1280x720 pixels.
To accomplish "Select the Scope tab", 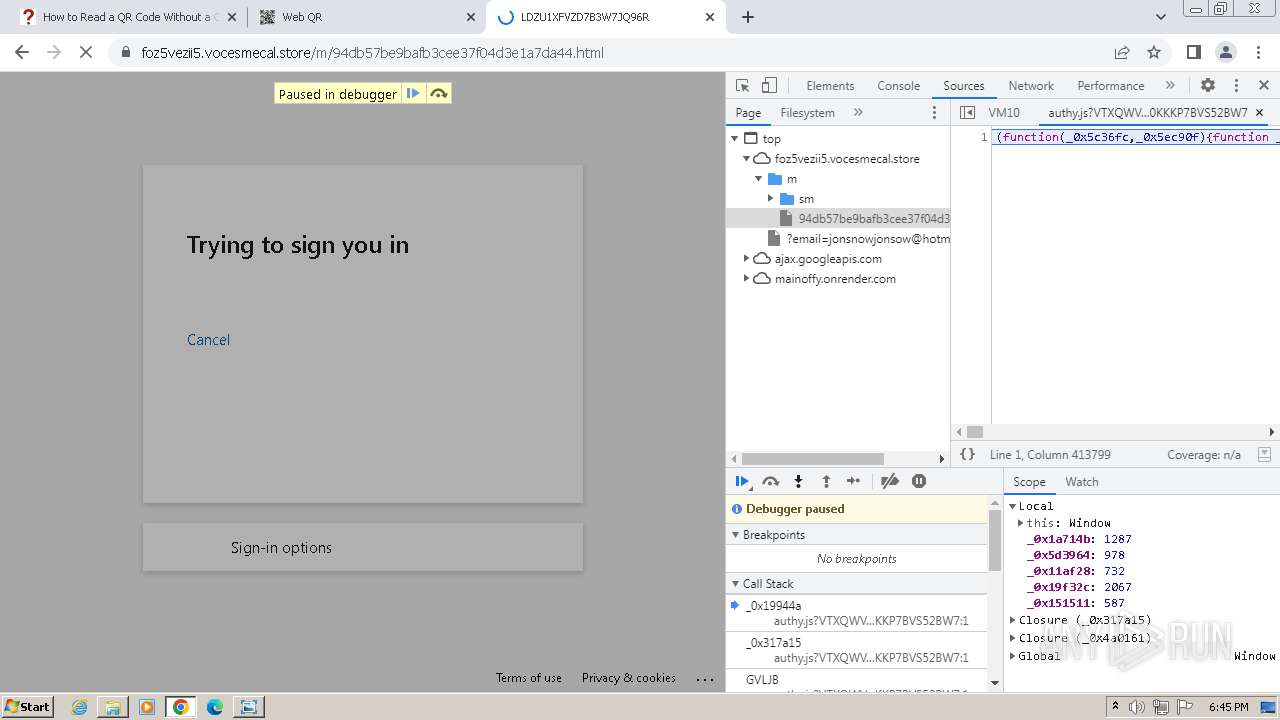I will 1029,481.
